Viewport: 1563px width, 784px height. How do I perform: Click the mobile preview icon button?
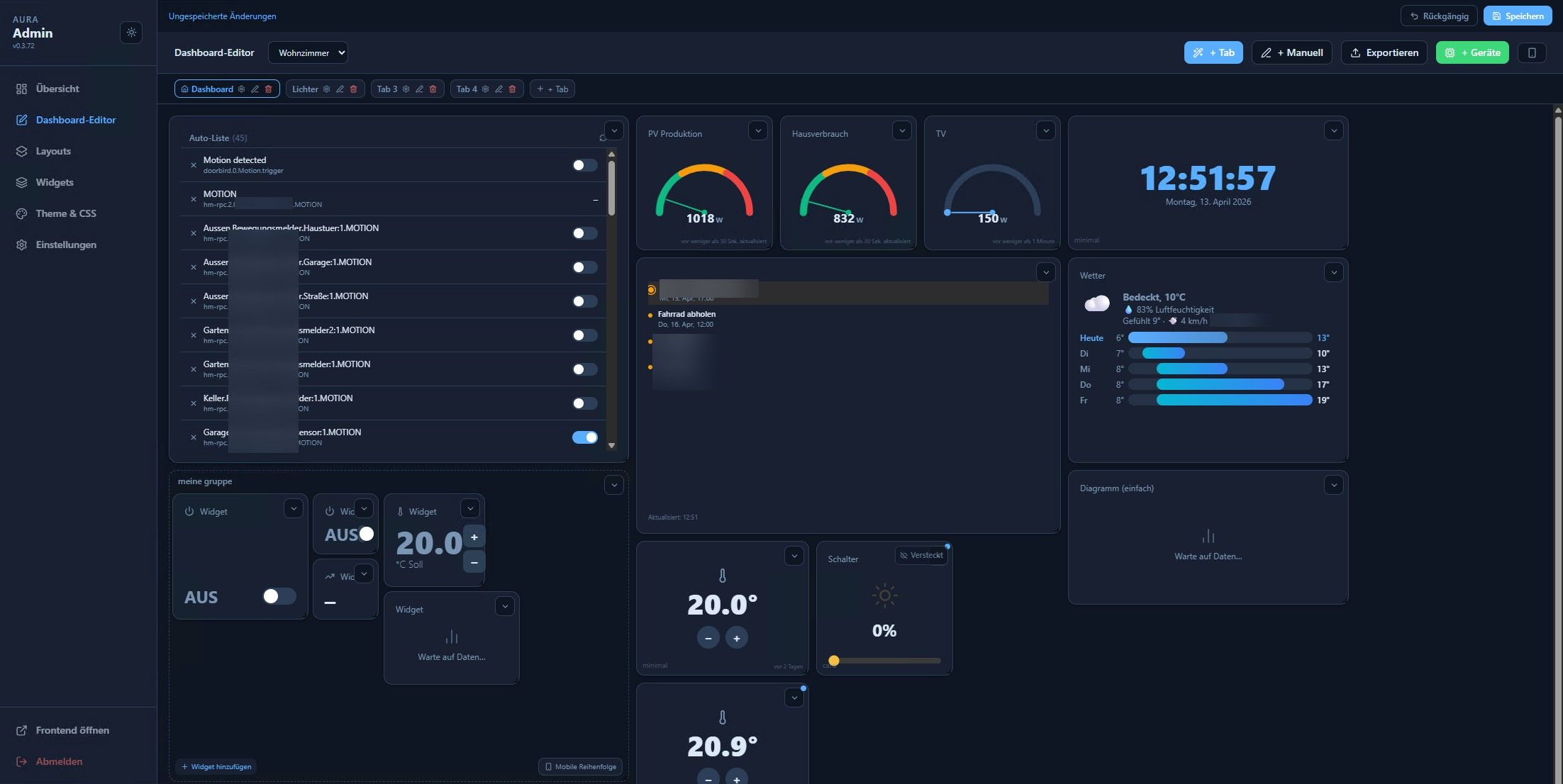pos(1532,52)
